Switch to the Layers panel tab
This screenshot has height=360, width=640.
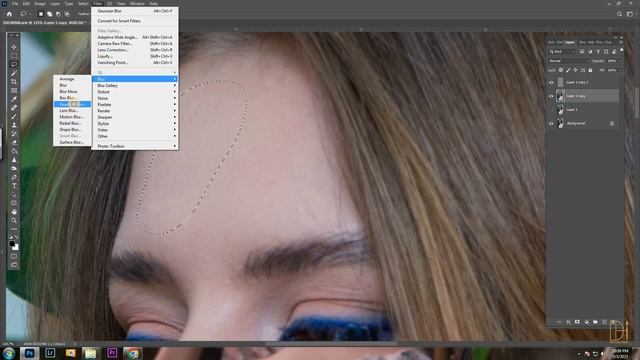pyautogui.click(x=570, y=42)
